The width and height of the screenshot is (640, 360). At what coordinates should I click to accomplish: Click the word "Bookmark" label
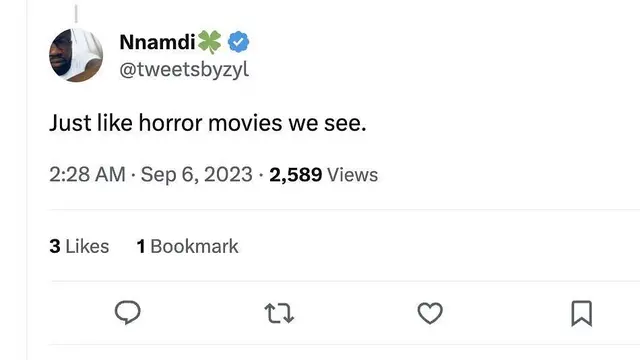click(x=194, y=246)
